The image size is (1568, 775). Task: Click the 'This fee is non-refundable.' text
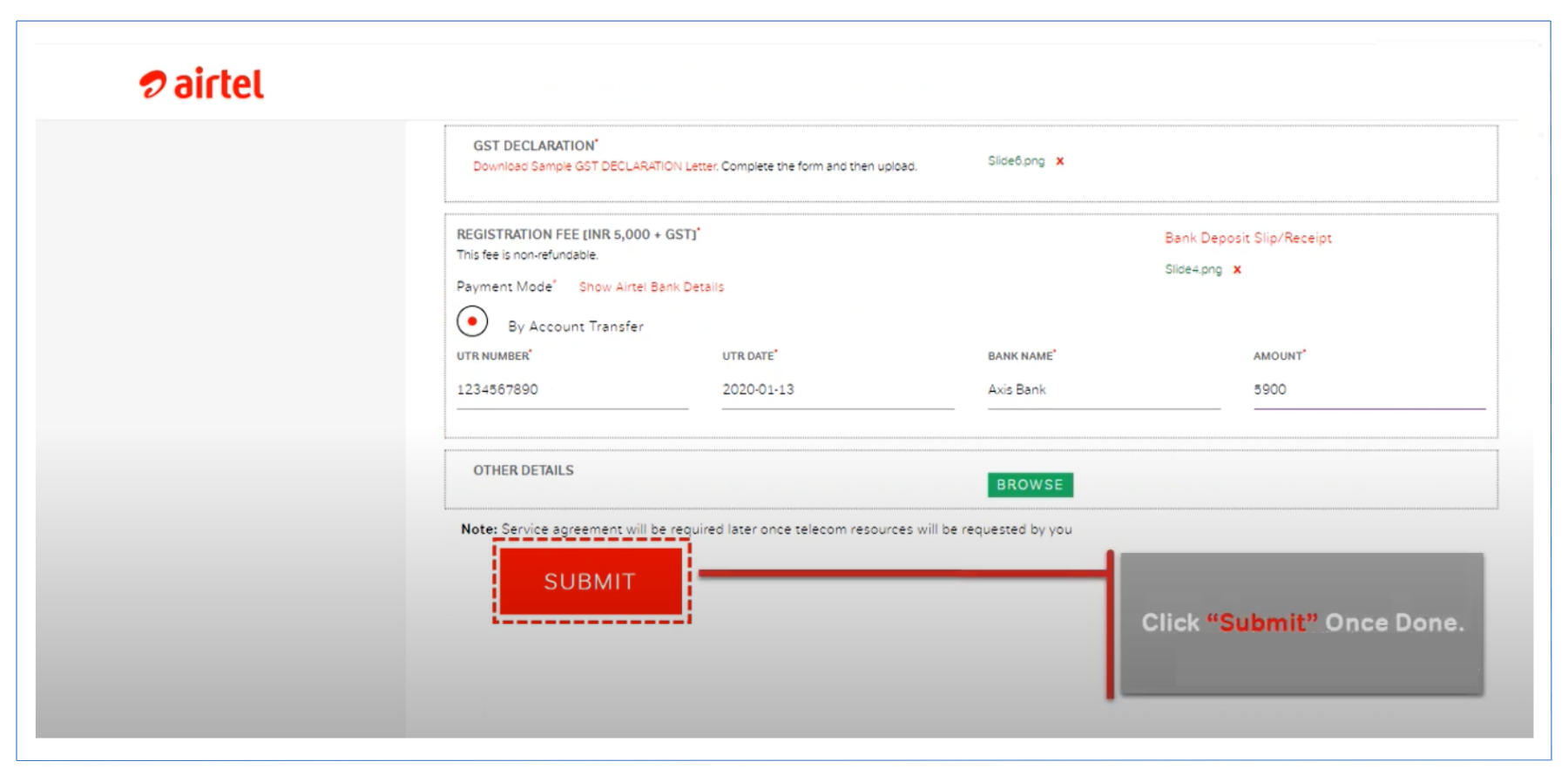[x=527, y=255]
